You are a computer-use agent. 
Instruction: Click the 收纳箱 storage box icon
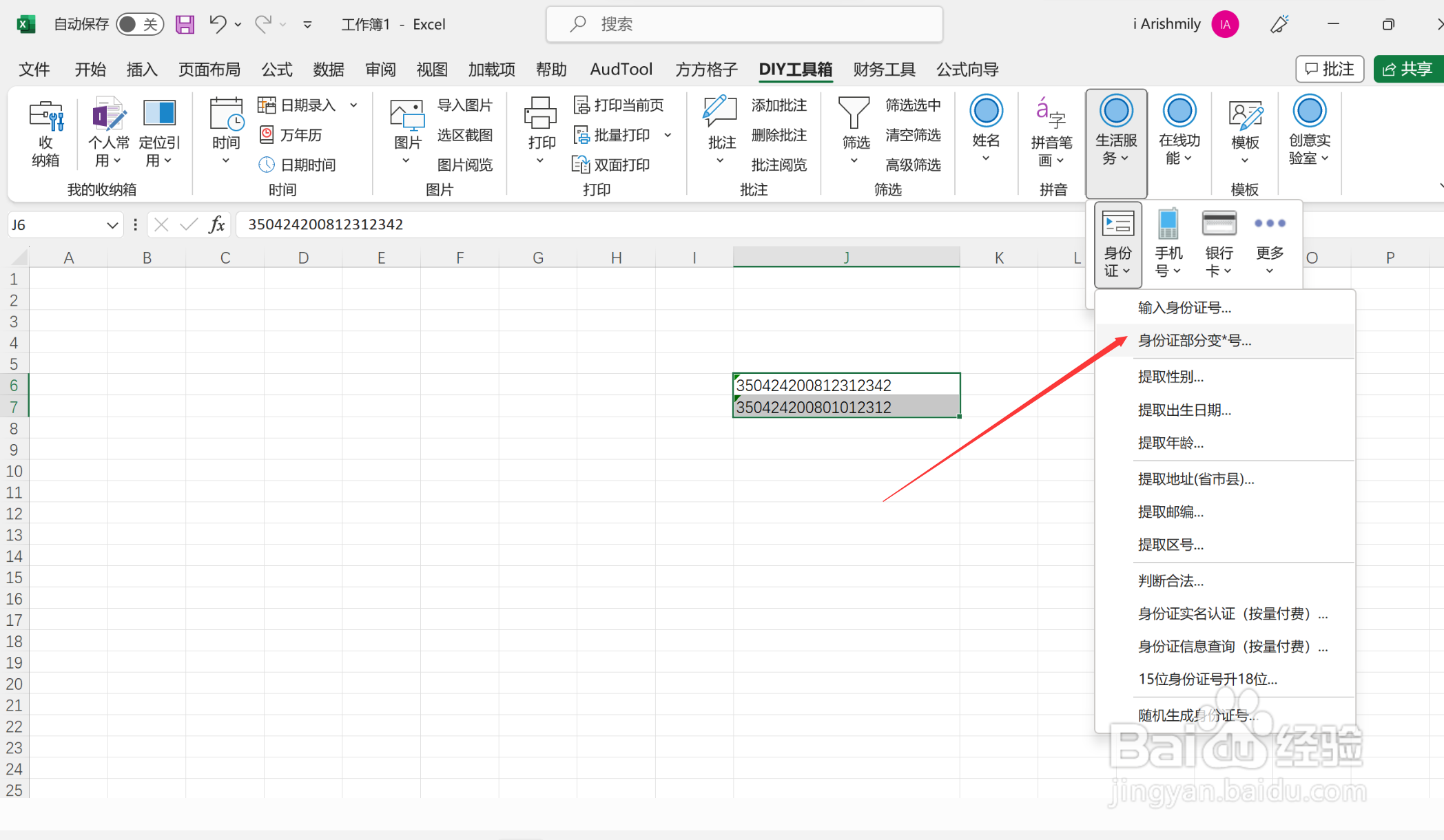pos(45,117)
